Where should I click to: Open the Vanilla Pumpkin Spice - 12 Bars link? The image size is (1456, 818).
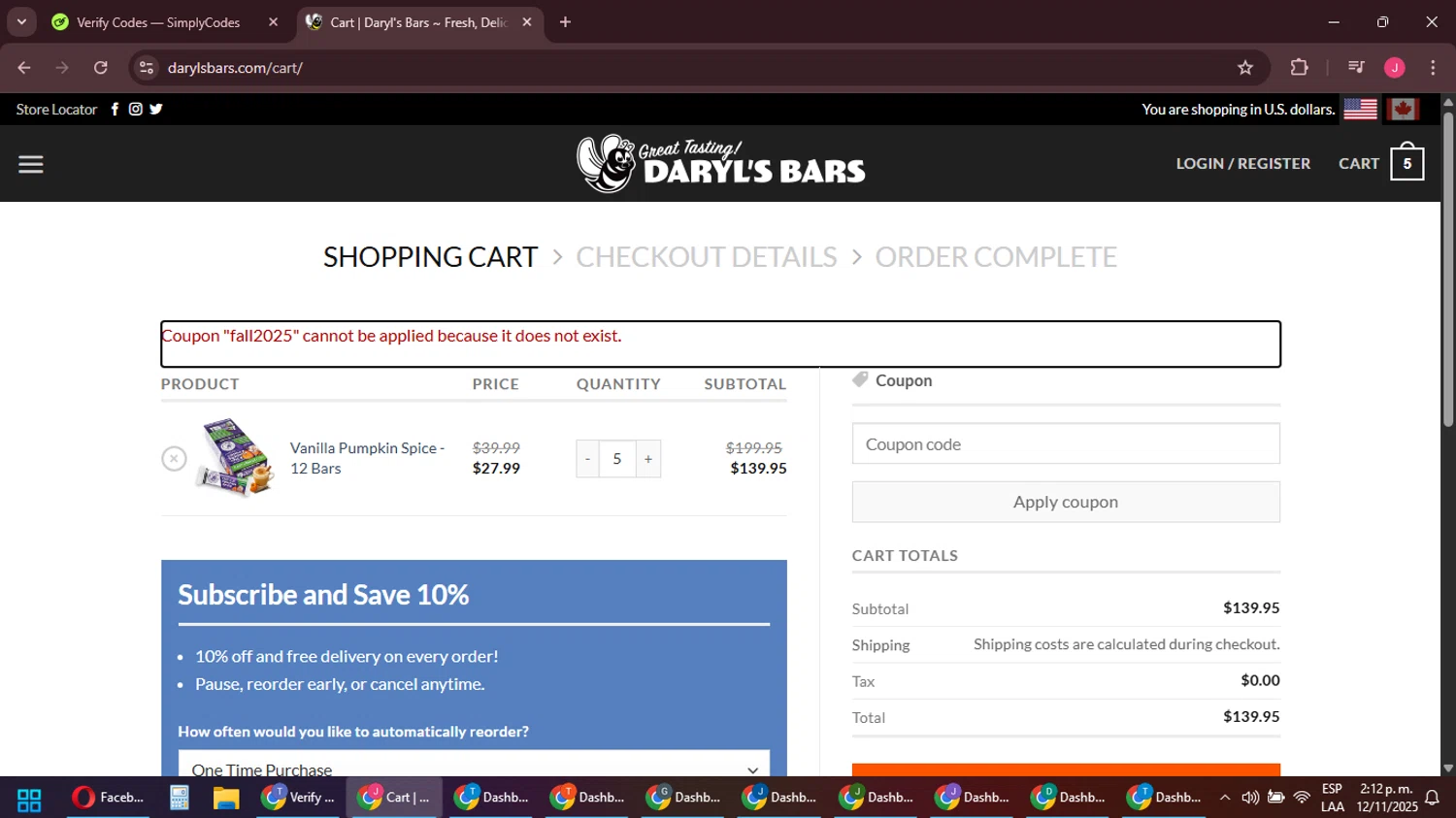point(367,458)
